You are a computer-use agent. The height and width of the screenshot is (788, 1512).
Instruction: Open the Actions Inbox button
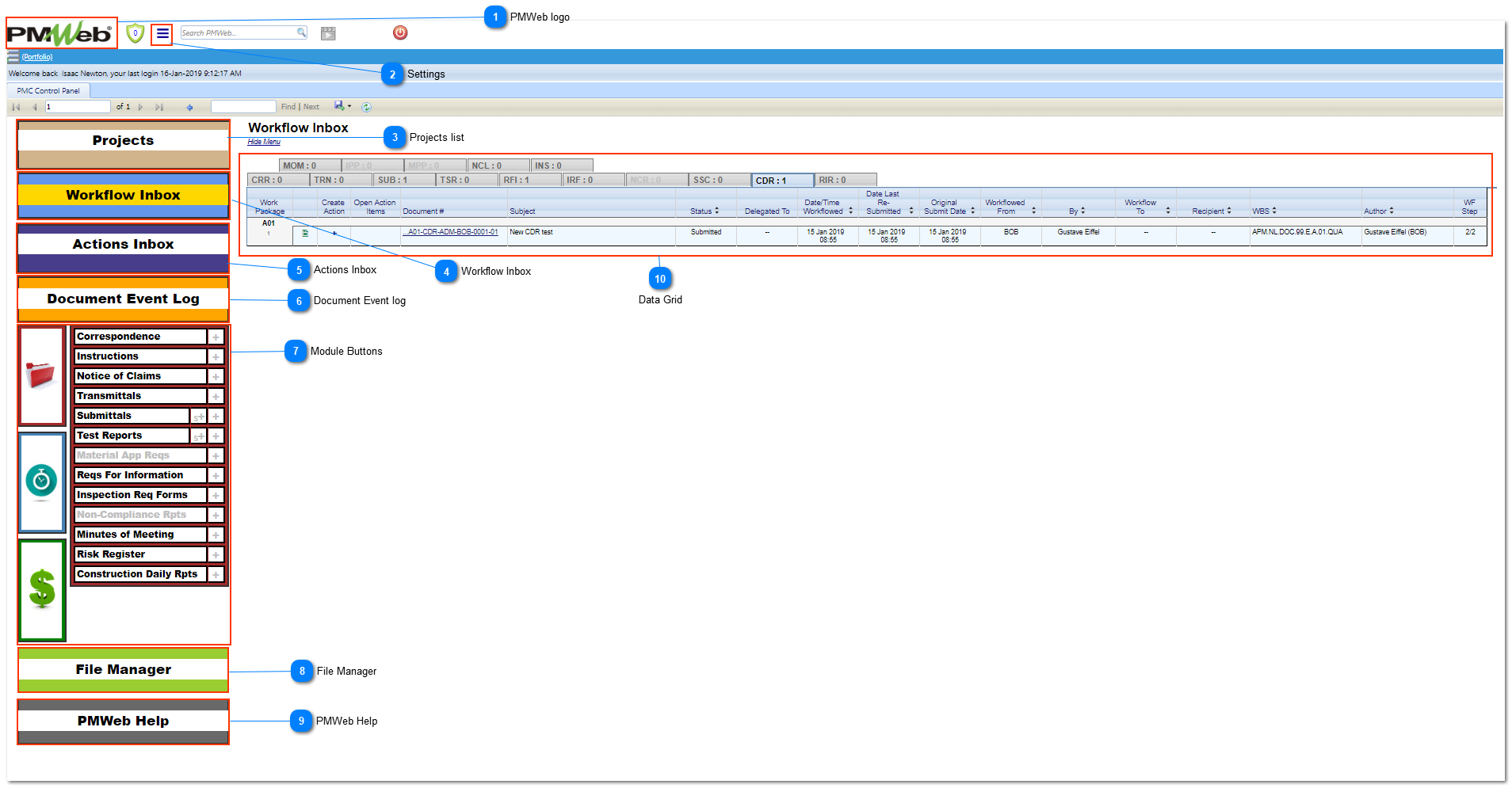coord(124,248)
